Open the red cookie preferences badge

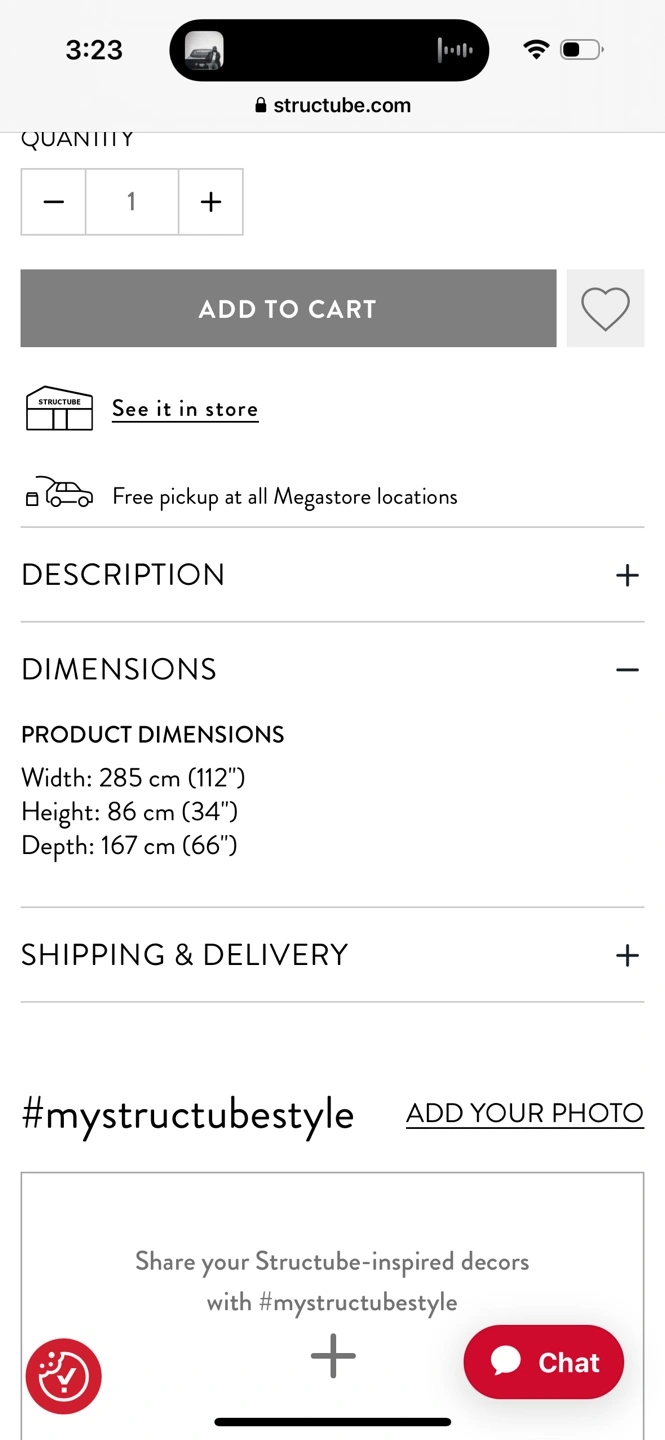point(63,1377)
